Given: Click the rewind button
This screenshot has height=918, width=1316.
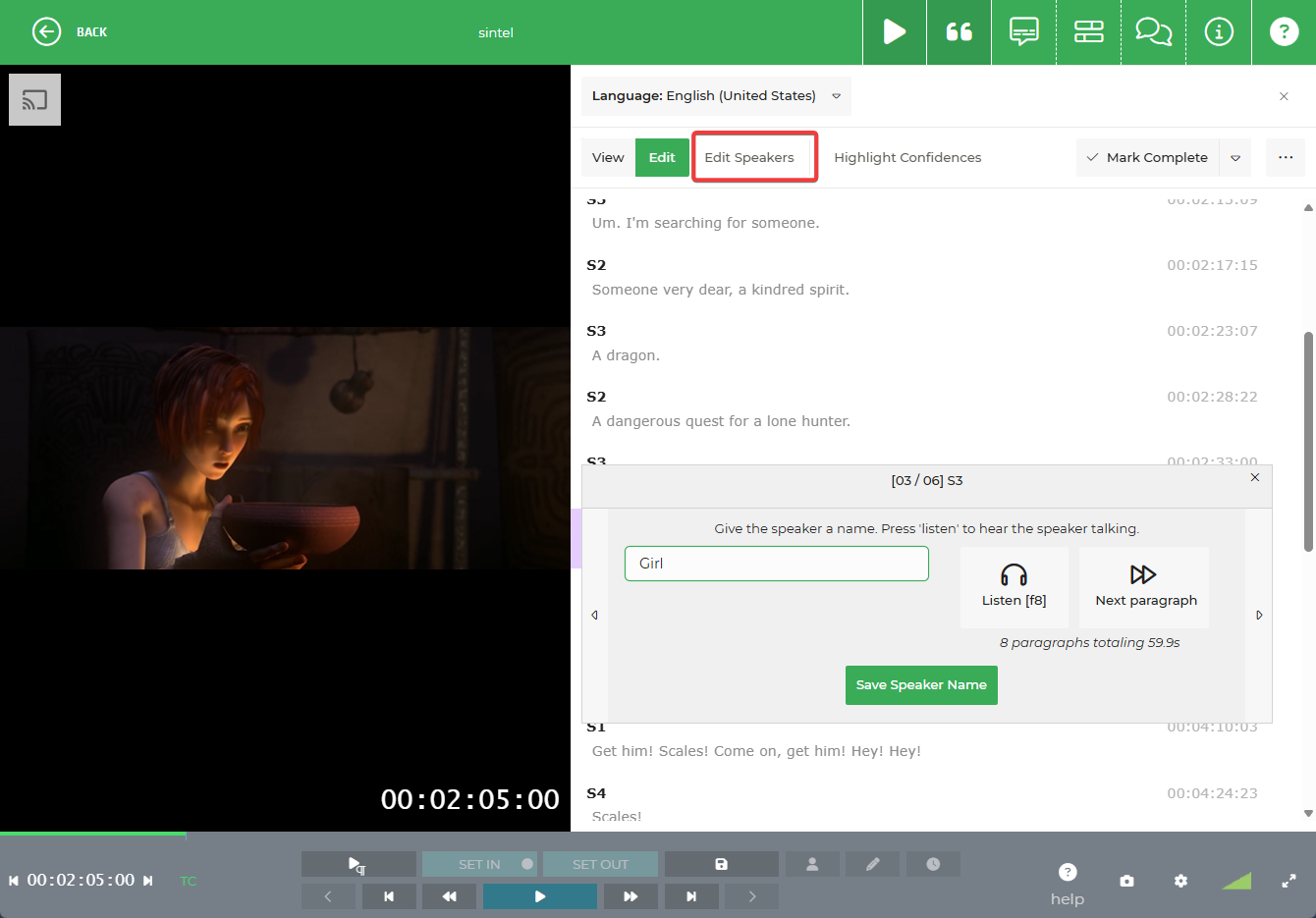Looking at the screenshot, I should point(449,896).
